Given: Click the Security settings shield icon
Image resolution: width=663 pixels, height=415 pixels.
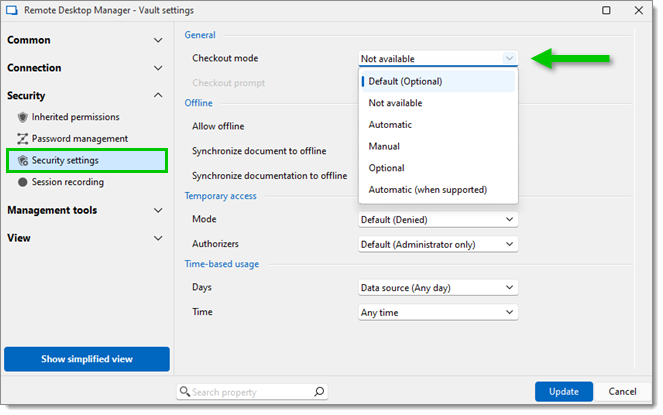Looking at the screenshot, I should 23,160.
